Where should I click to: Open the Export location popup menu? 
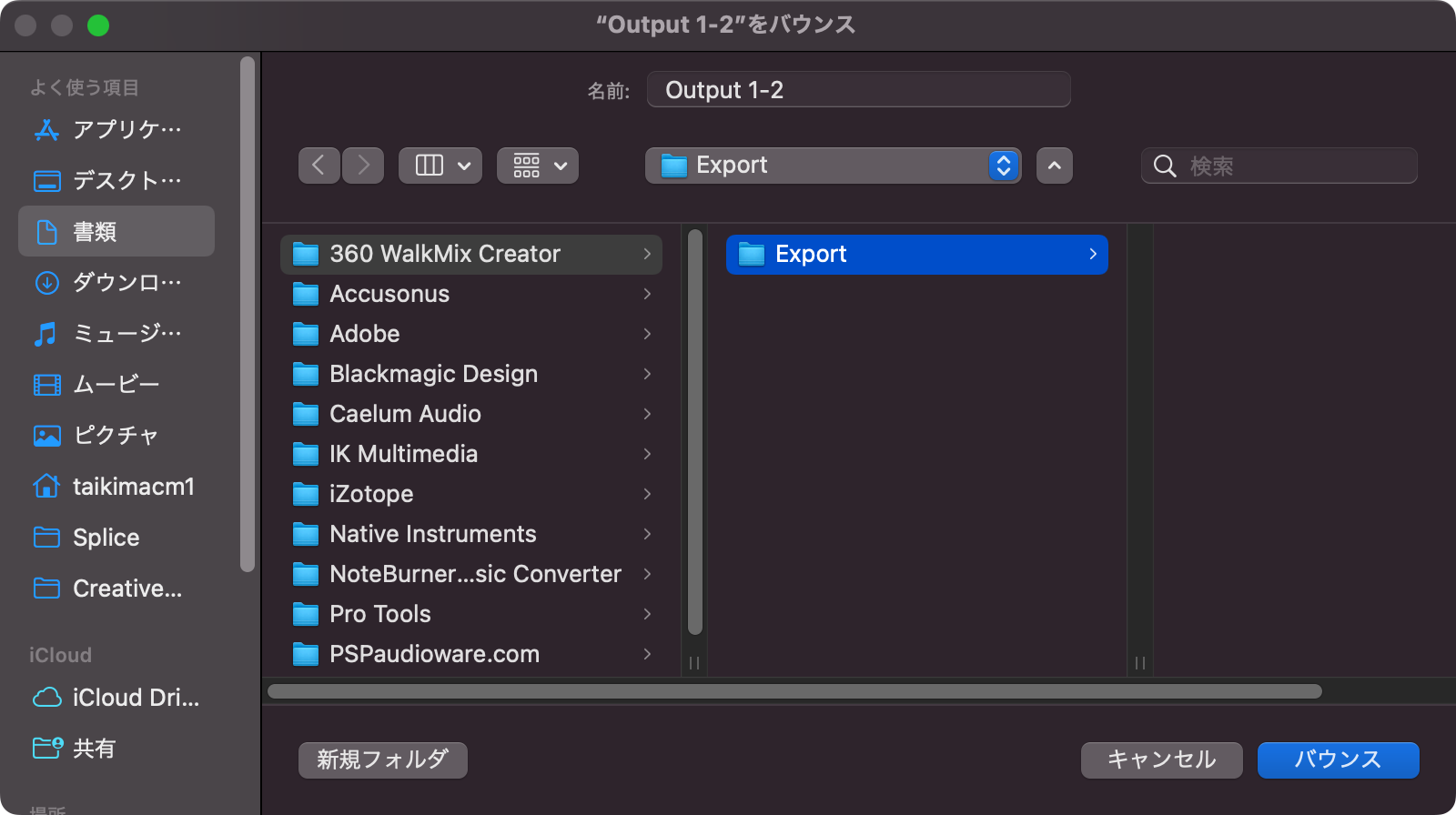pyautogui.click(x=834, y=166)
